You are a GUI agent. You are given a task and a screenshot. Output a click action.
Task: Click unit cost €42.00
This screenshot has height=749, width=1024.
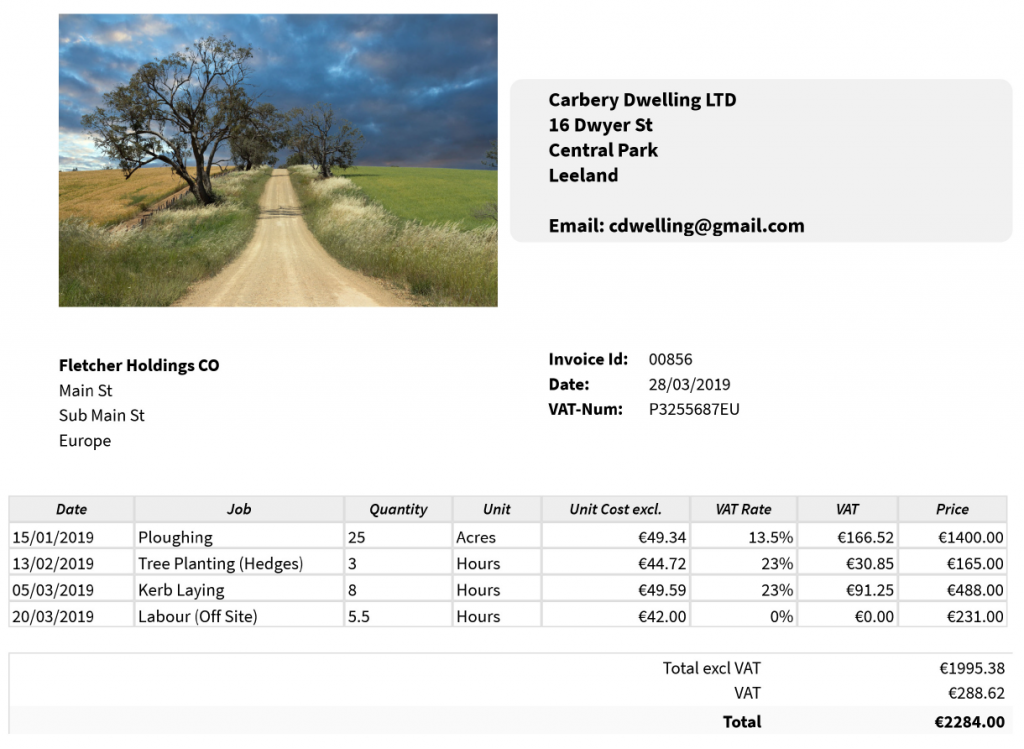pyautogui.click(x=615, y=616)
